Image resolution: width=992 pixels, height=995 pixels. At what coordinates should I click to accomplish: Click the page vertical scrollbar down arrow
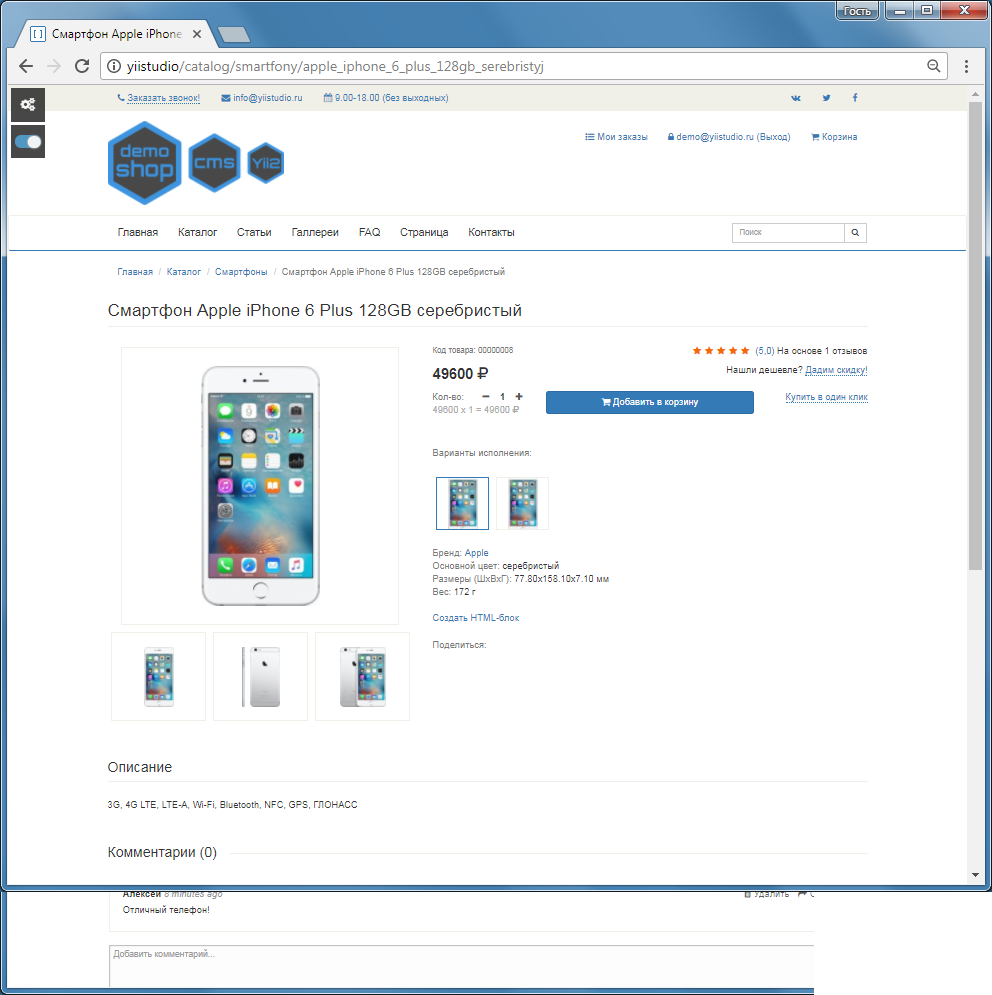(x=975, y=875)
